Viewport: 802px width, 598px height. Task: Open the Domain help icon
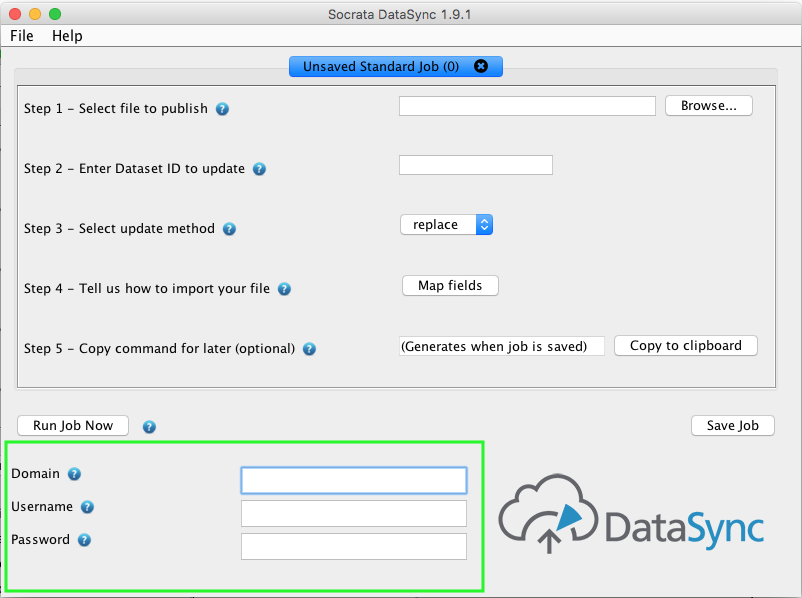pyautogui.click(x=74, y=474)
